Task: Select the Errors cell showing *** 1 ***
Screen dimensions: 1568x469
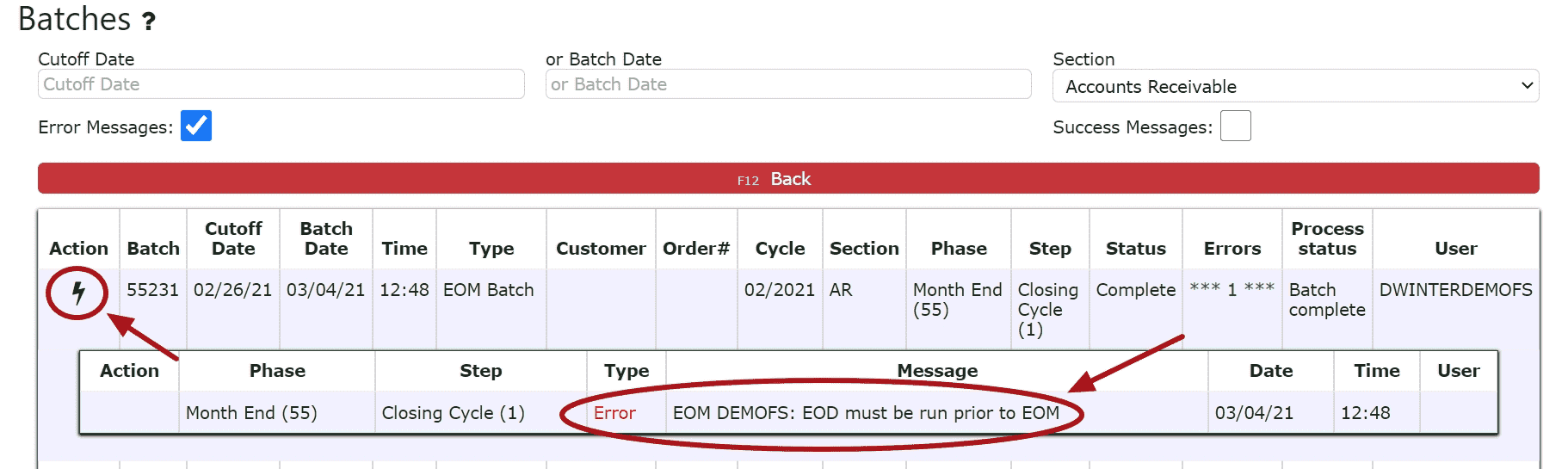Action: (1232, 289)
